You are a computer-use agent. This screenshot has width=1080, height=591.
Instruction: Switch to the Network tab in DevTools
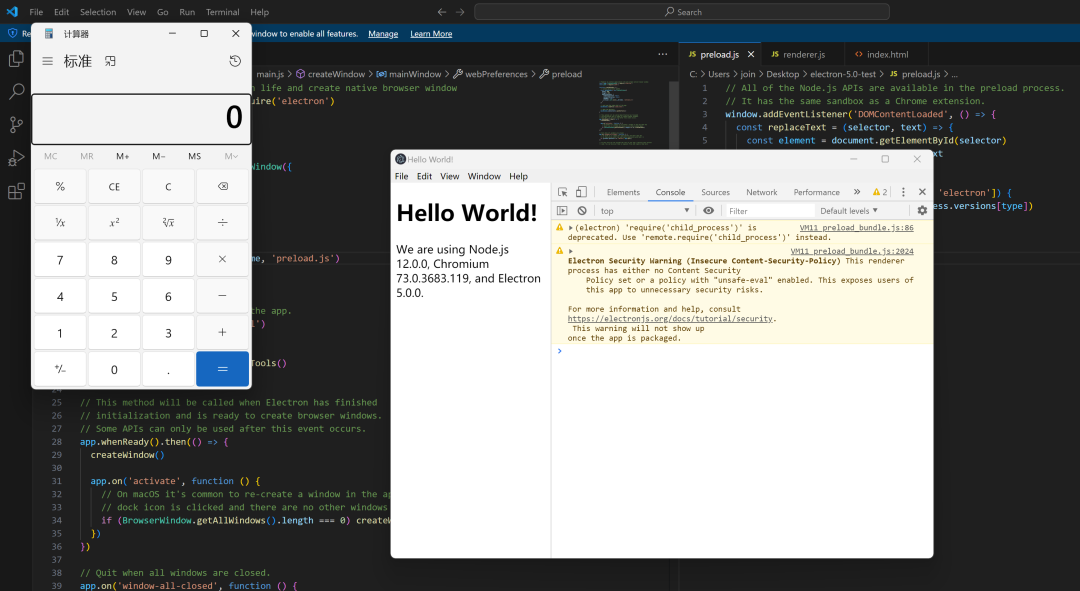coord(761,192)
